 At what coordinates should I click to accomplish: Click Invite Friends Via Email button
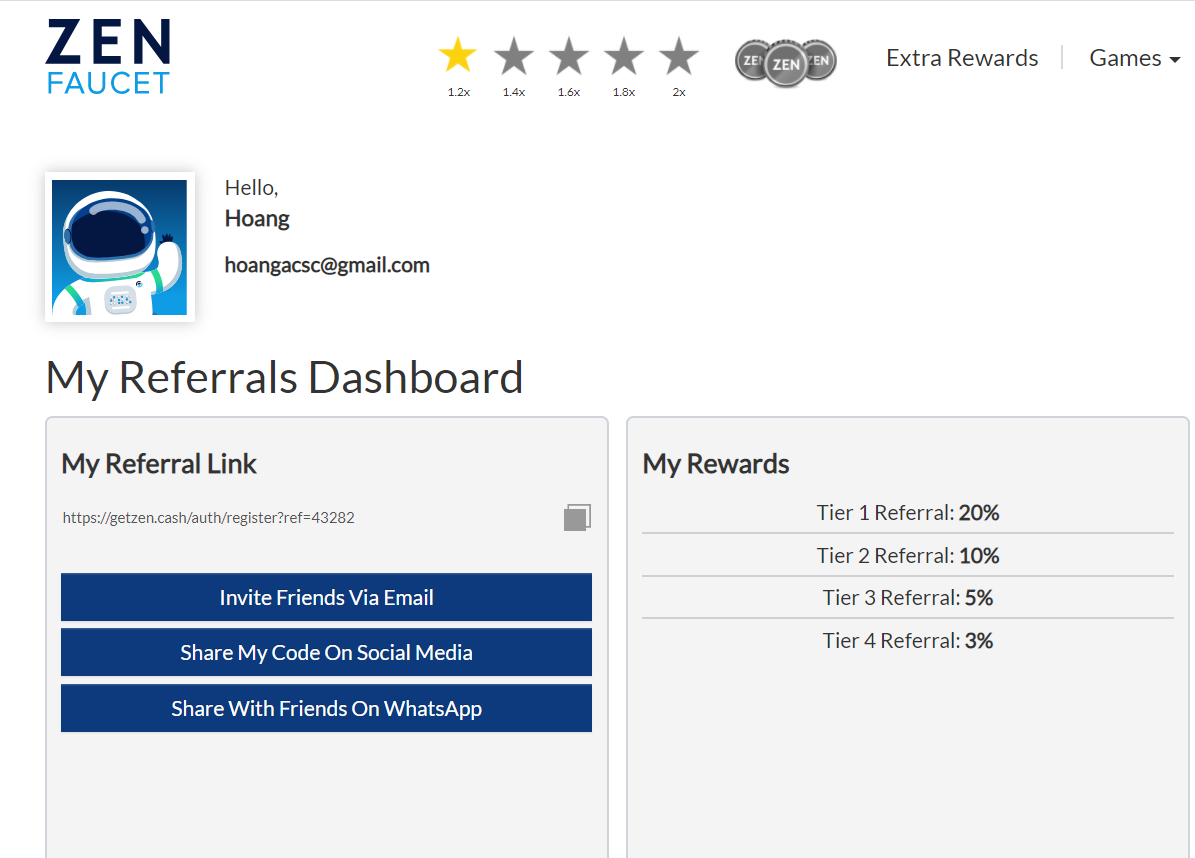click(326, 597)
